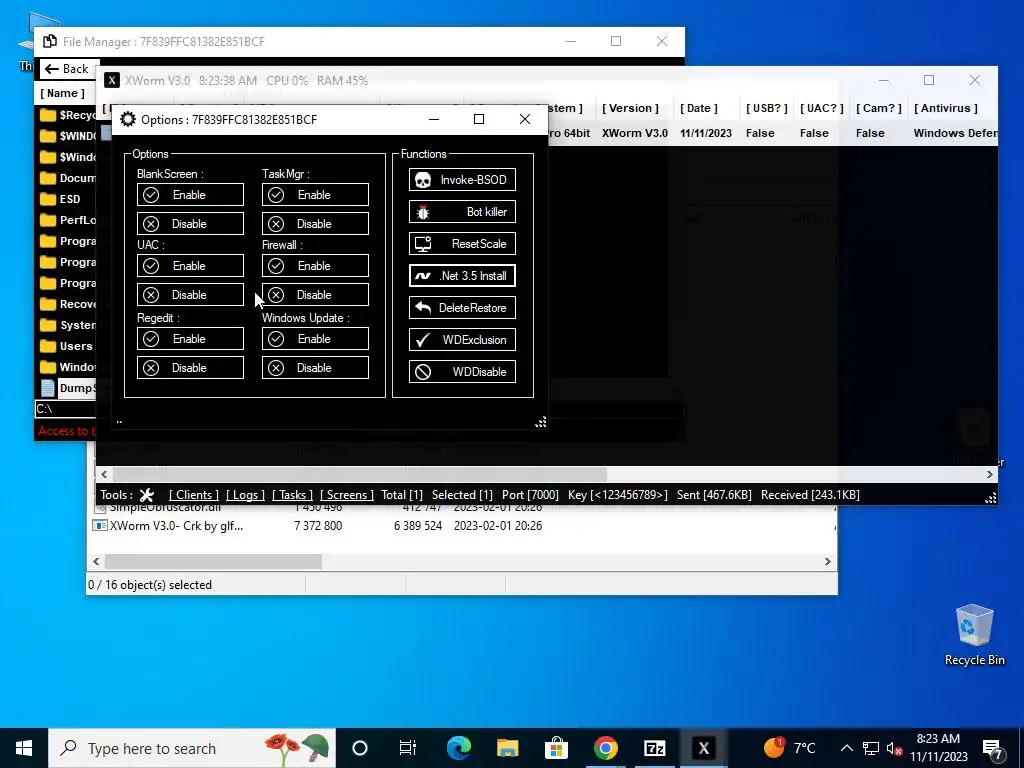Click the [Version] column header
The height and width of the screenshot is (768, 1024).
pos(630,108)
